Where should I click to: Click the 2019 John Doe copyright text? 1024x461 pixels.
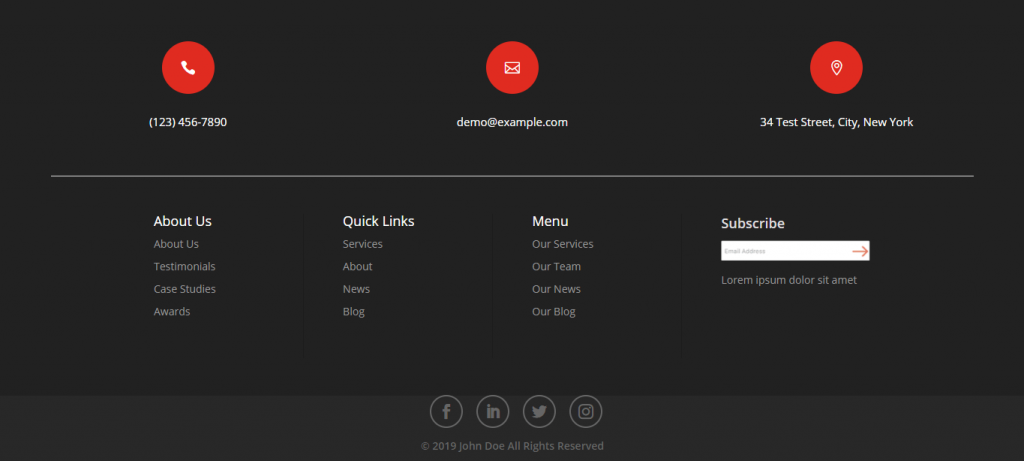pos(512,446)
